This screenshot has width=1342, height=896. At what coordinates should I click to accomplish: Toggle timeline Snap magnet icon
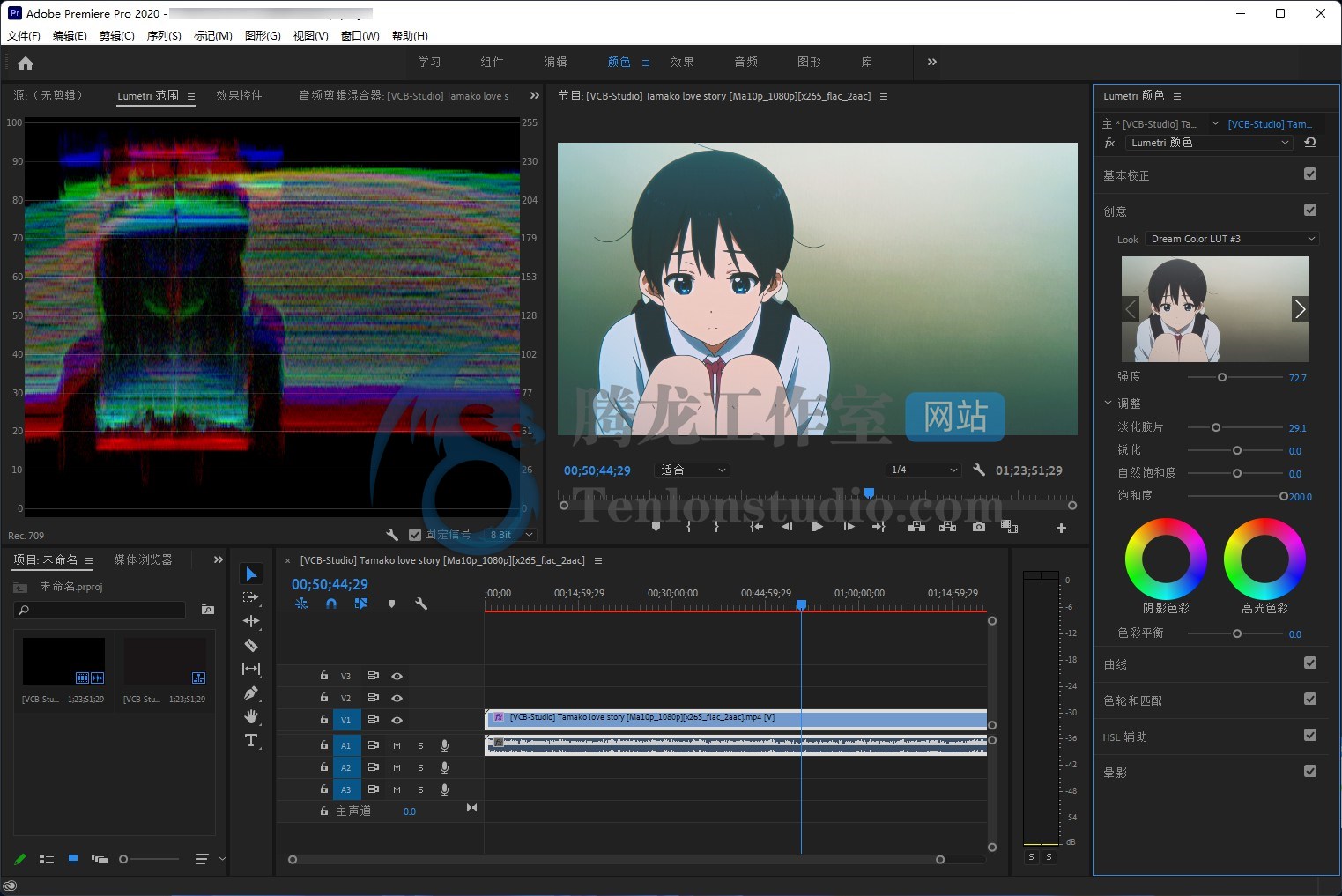(331, 604)
